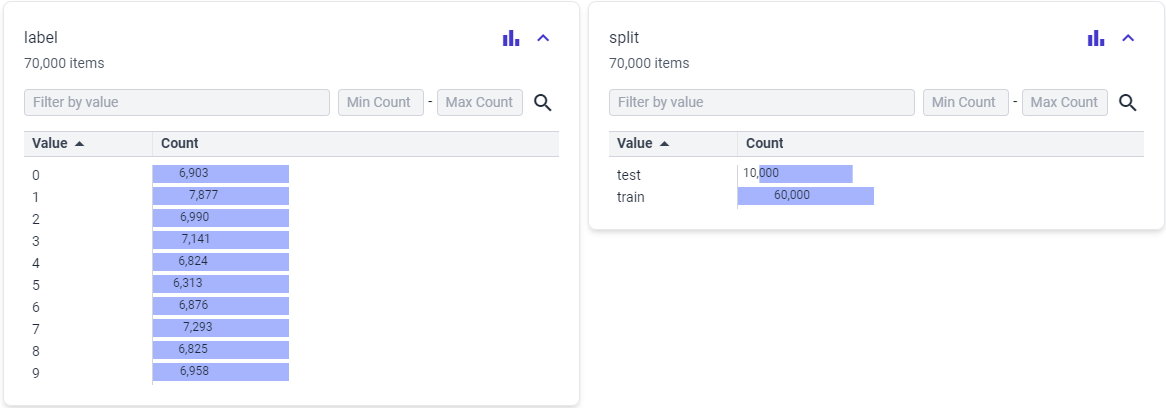The height and width of the screenshot is (408, 1166).
Task: Click search icon in split panel
Action: pos(1128,102)
